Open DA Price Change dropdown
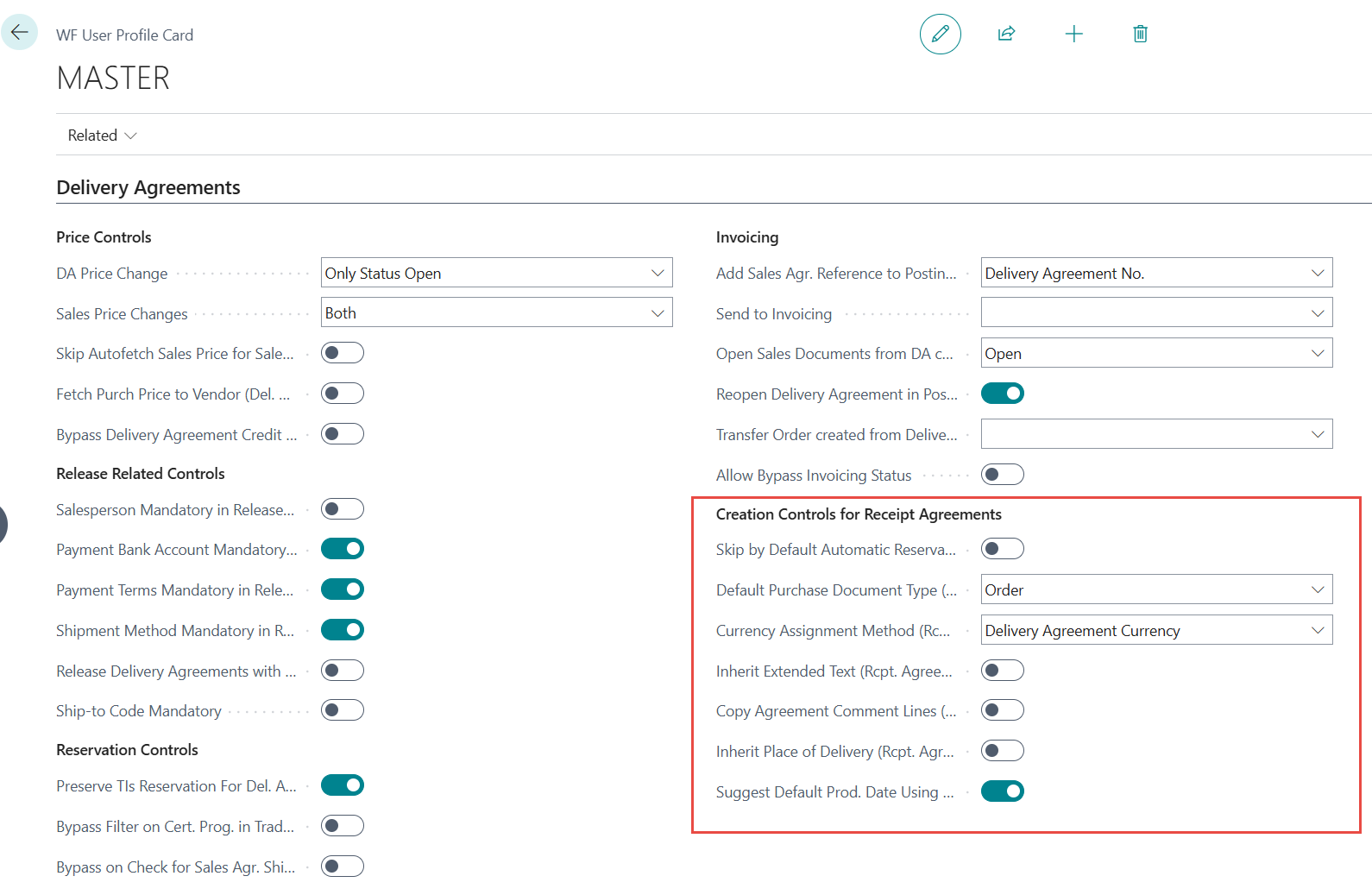This screenshot has width=1372, height=895. click(x=496, y=273)
